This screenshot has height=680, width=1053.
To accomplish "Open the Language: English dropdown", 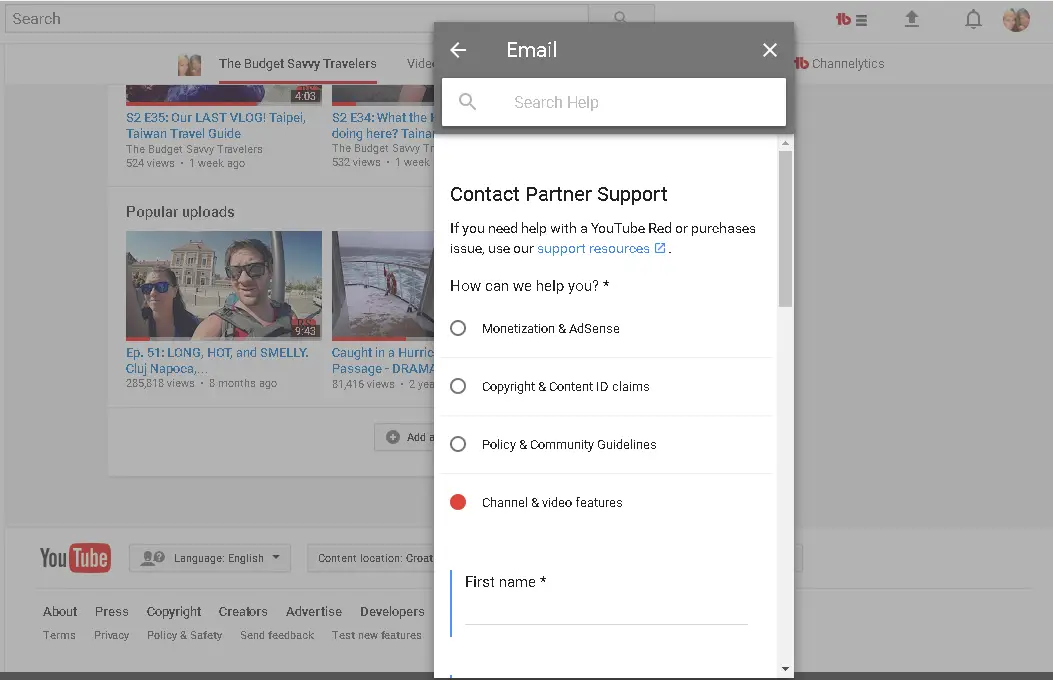I will [x=210, y=558].
